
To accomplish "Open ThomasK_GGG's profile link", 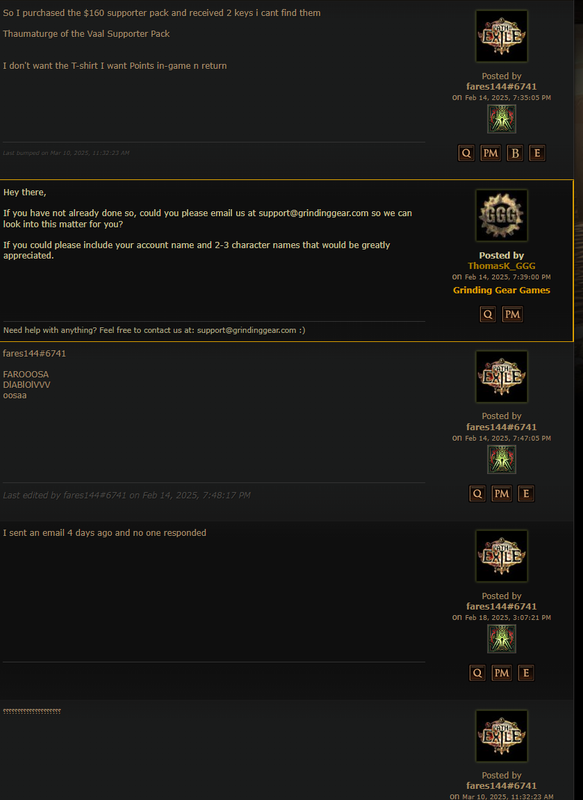I will point(501,266).
